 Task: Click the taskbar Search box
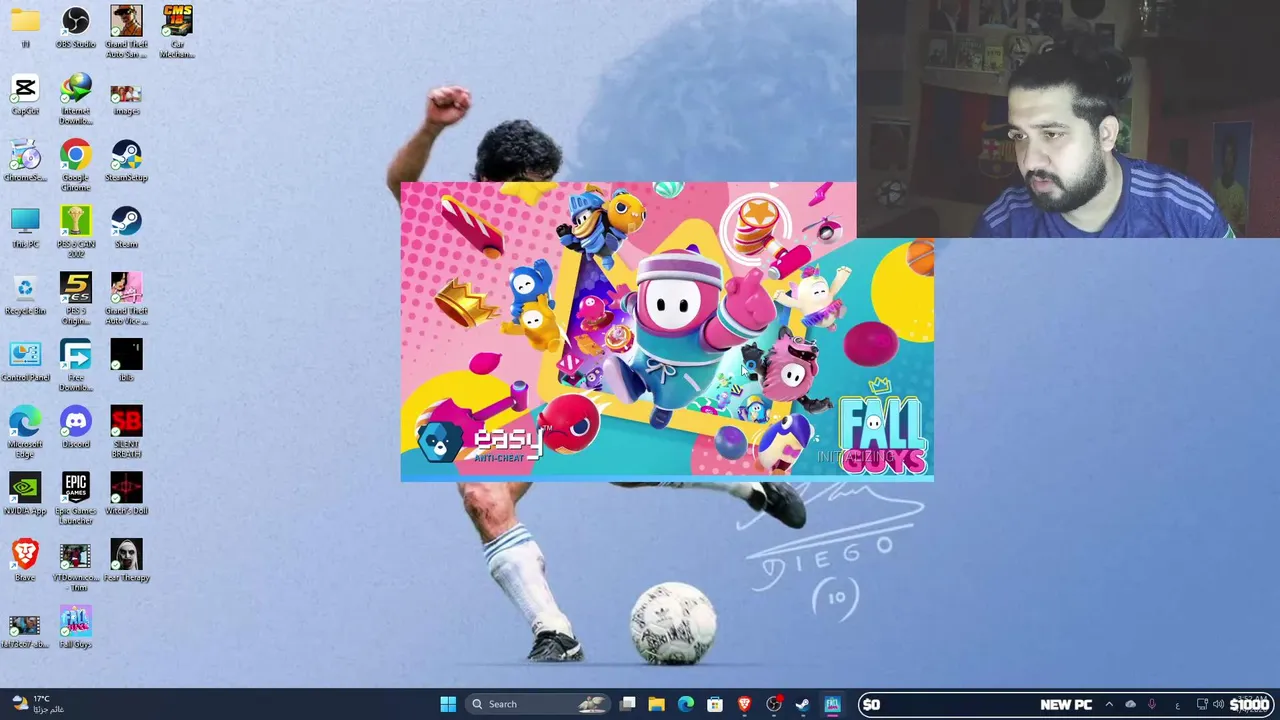tap(537, 704)
